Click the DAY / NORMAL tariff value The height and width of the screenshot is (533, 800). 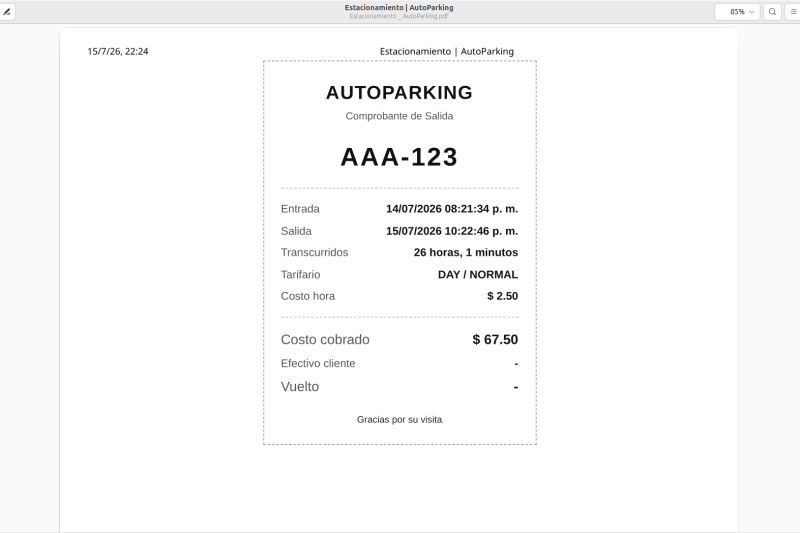(478, 274)
